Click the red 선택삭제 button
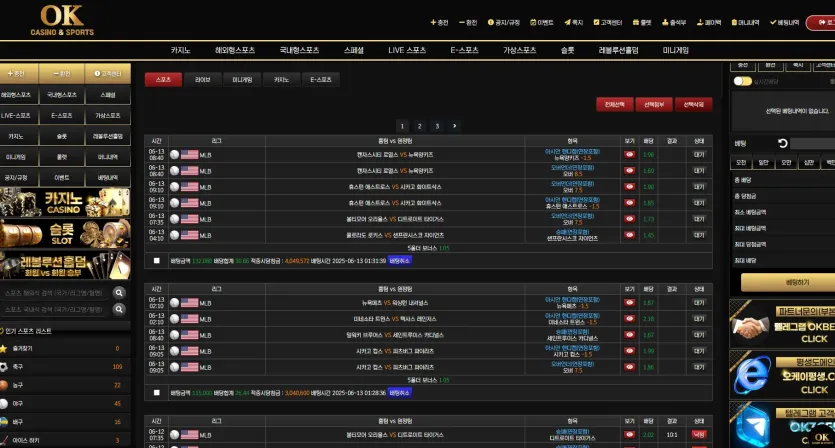The image size is (835, 448). 693,104
